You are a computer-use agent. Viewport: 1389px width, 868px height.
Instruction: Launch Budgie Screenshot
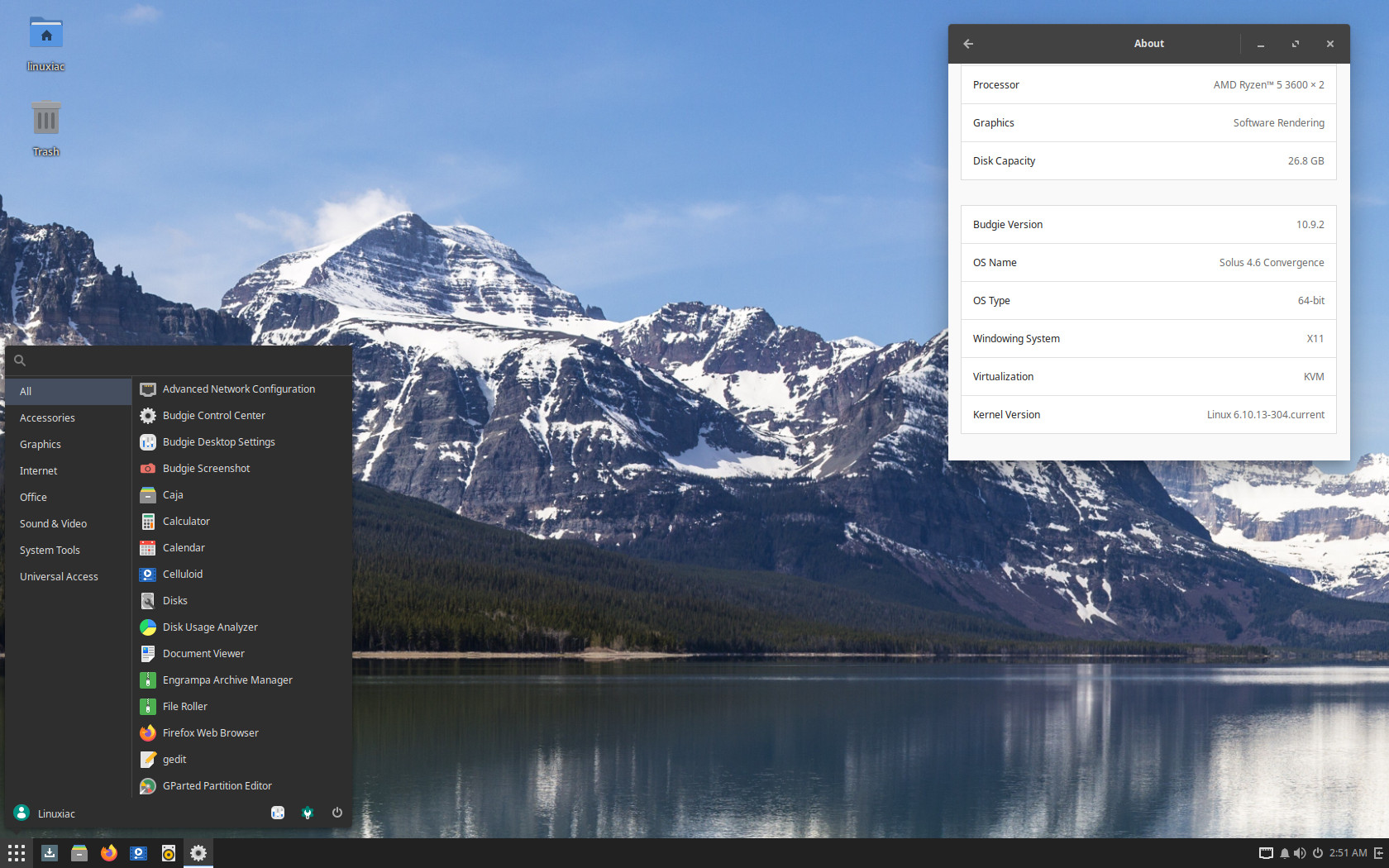pyautogui.click(x=241, y=469)
